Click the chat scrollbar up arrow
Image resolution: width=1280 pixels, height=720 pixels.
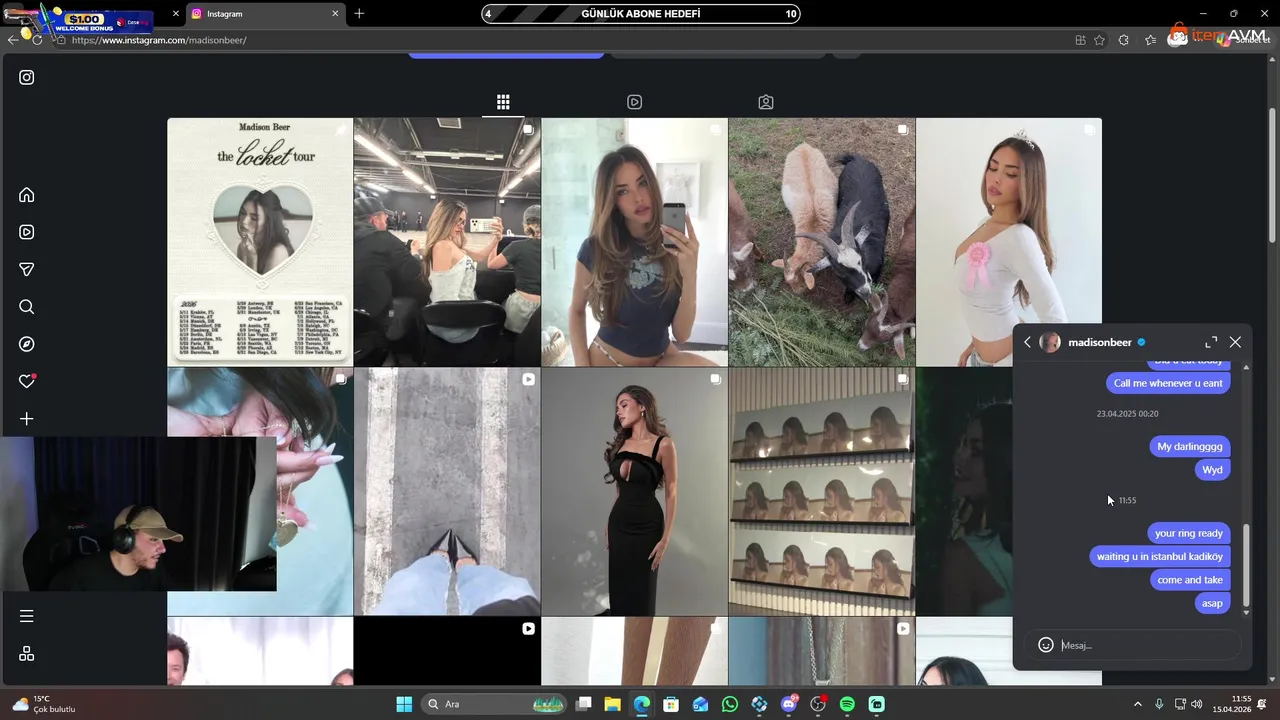point(1246,368)
